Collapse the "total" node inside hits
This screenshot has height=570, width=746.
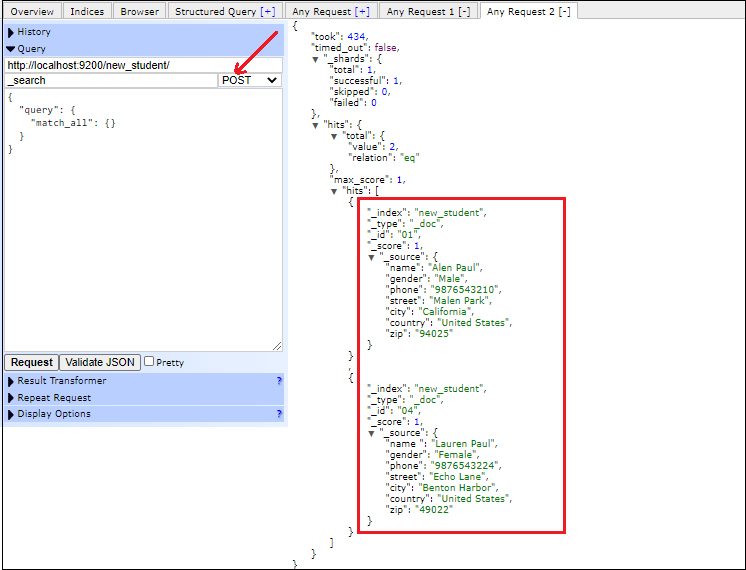pyautogui.click(x=334, y=135)
